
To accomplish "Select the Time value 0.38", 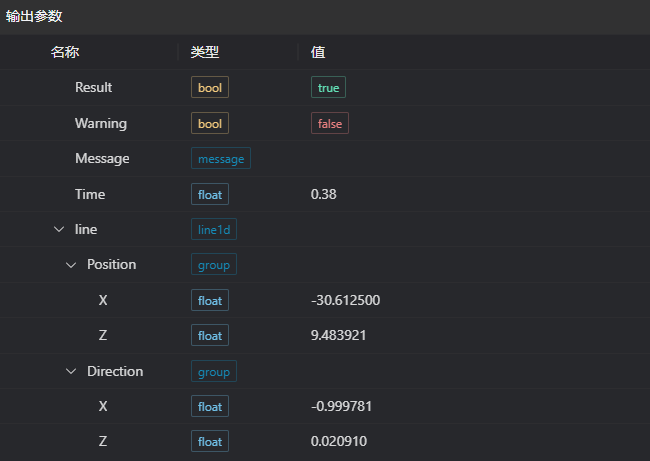I will (x=324, y=194).
